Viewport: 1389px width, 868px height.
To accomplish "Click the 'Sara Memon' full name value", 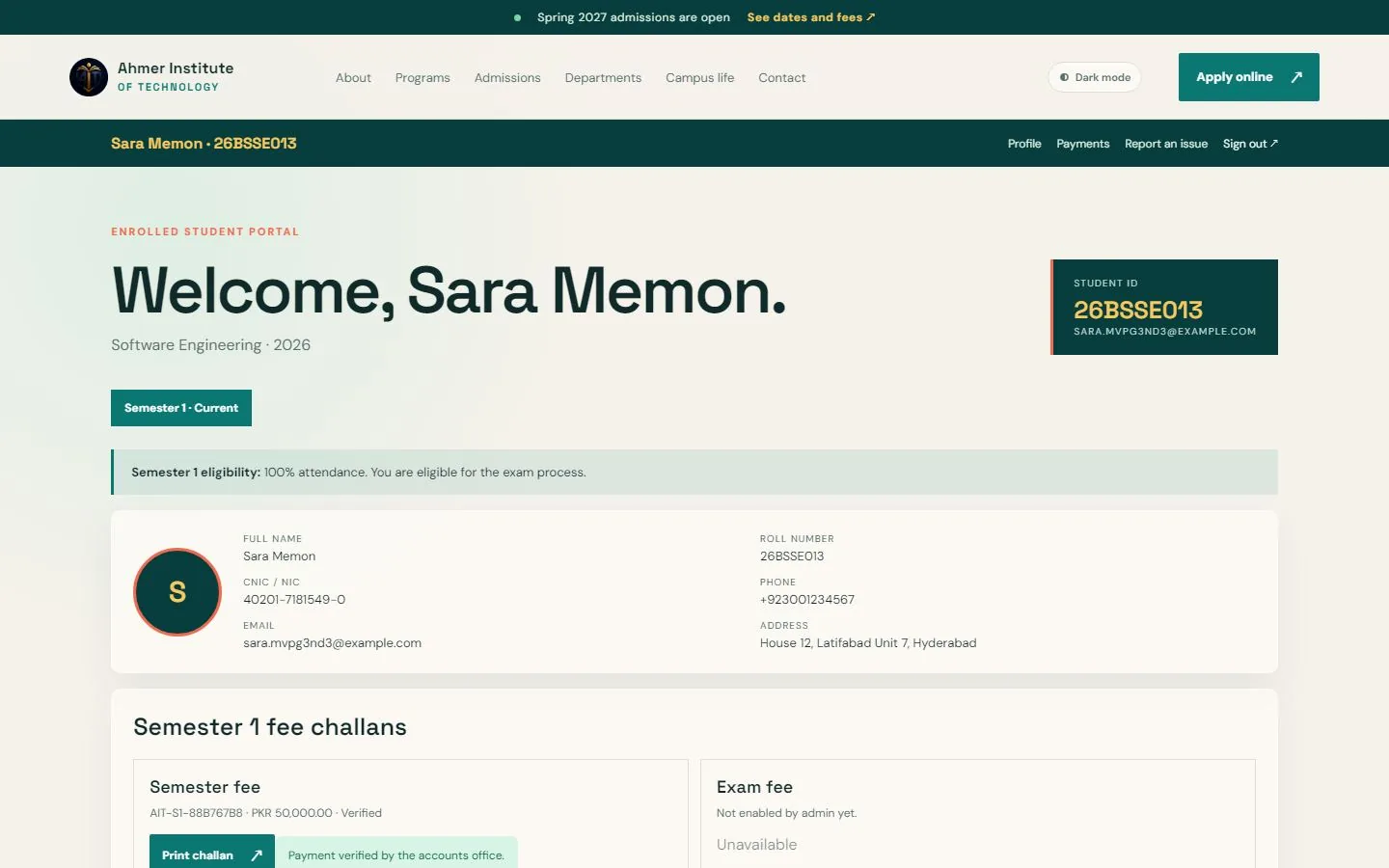I will (279, 556).
